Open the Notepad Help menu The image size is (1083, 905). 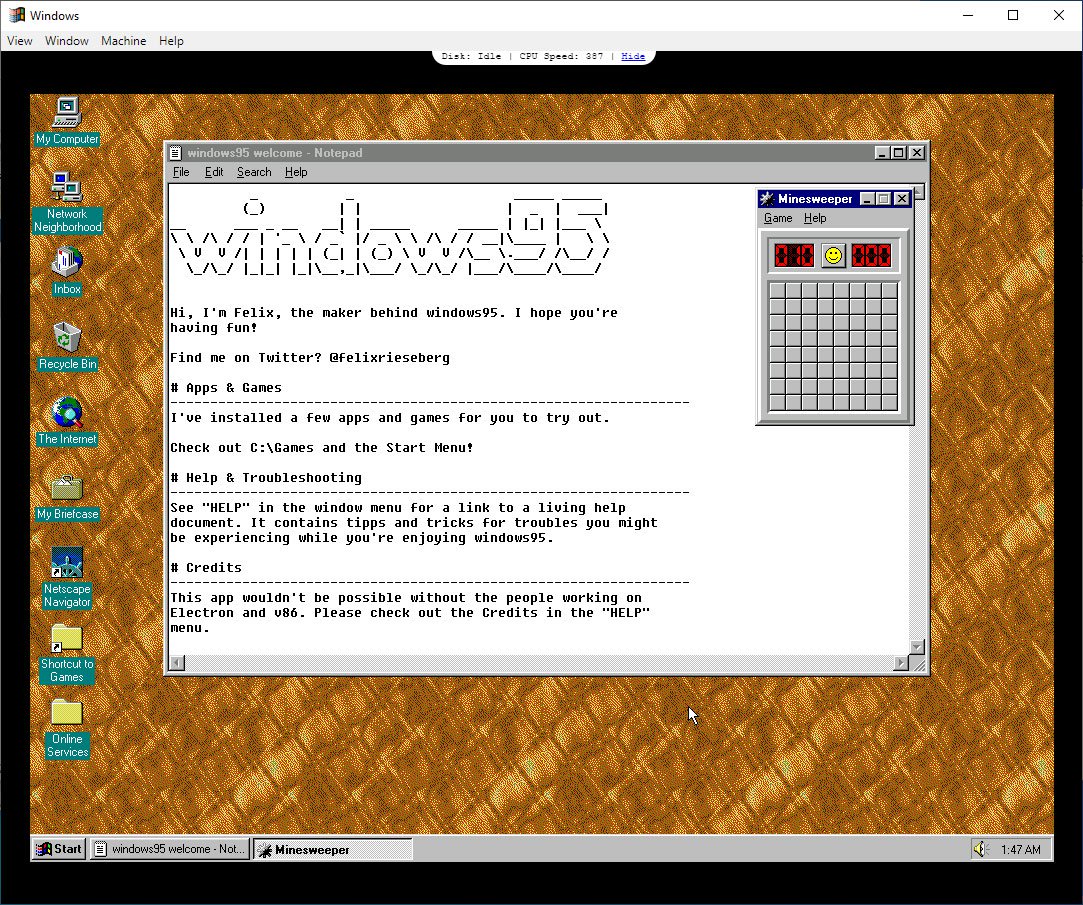296,172
